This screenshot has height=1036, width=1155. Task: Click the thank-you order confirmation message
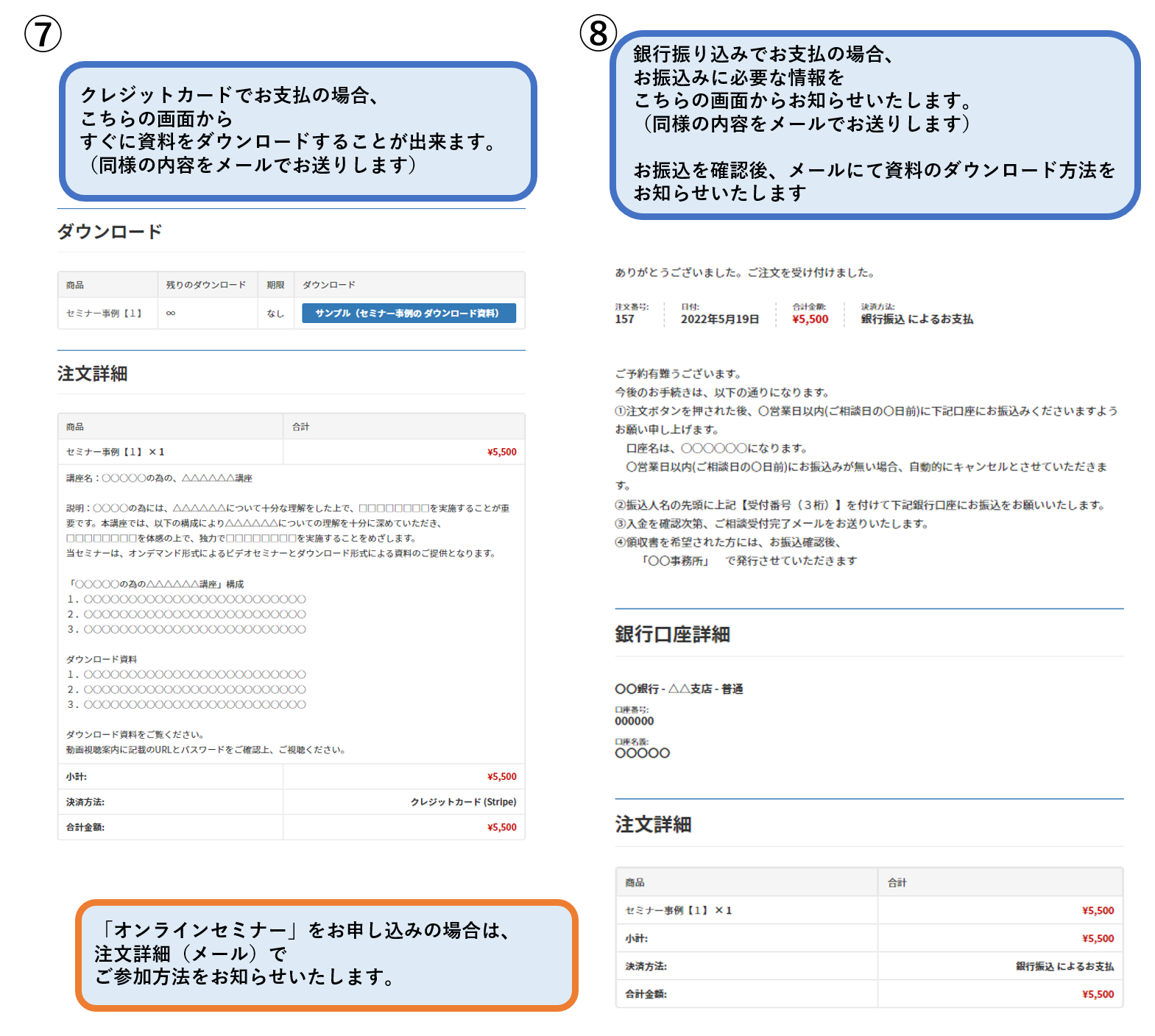(745, 272)
